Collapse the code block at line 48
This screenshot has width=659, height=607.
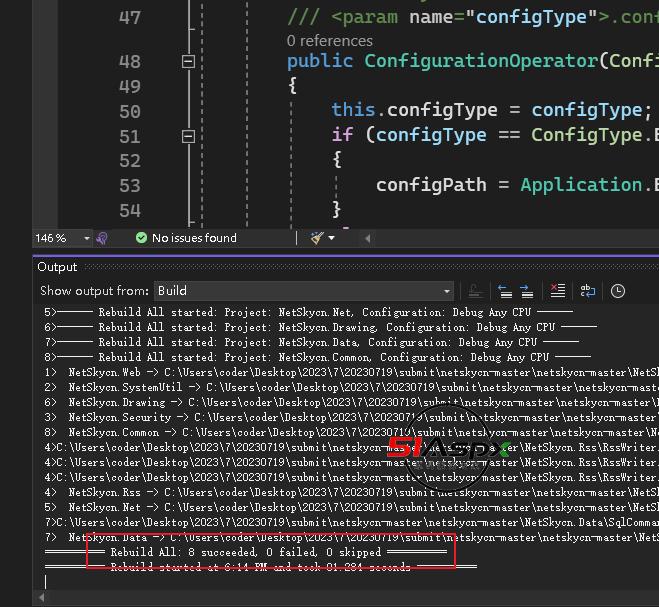click(x=188, y=62)
